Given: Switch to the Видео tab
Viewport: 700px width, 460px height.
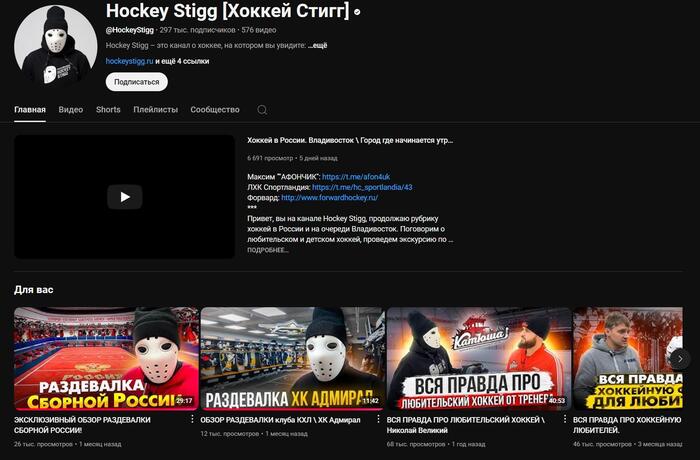Looking at the screenshot, I should pos(71,110).
